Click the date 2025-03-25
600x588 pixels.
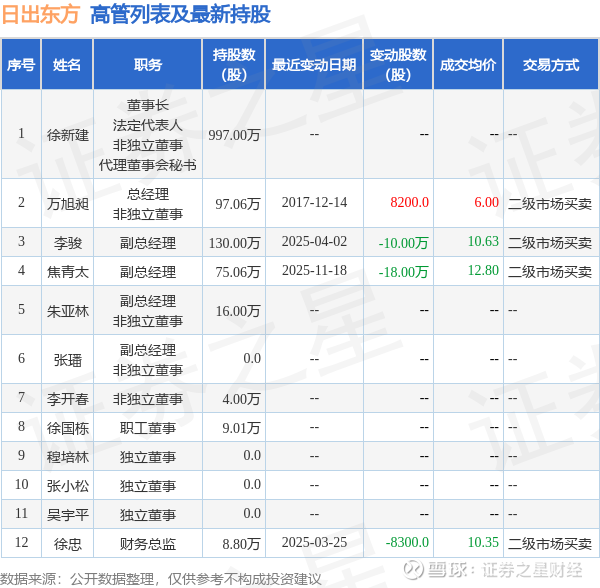[x=314, y=542]
